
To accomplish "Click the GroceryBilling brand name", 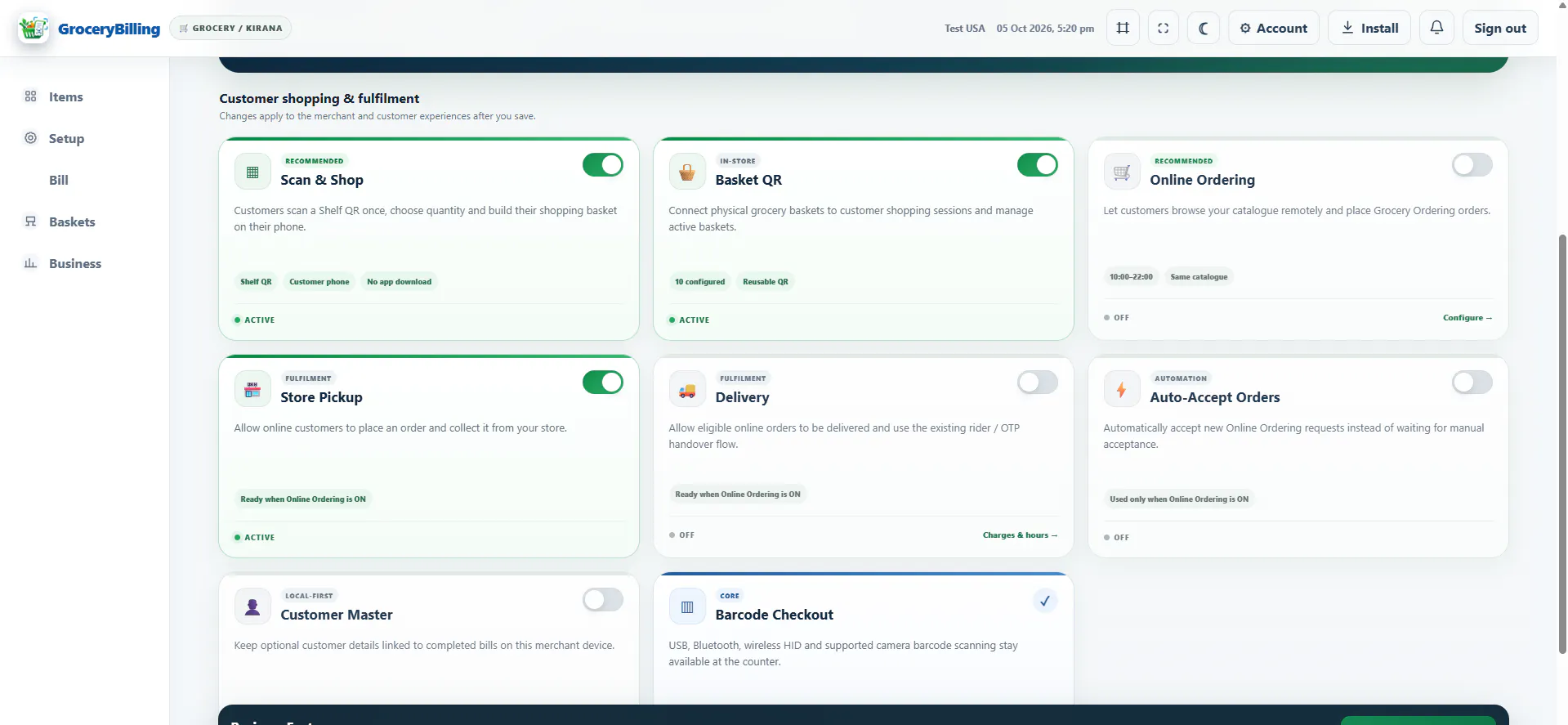I will click(x=109, y=29).
